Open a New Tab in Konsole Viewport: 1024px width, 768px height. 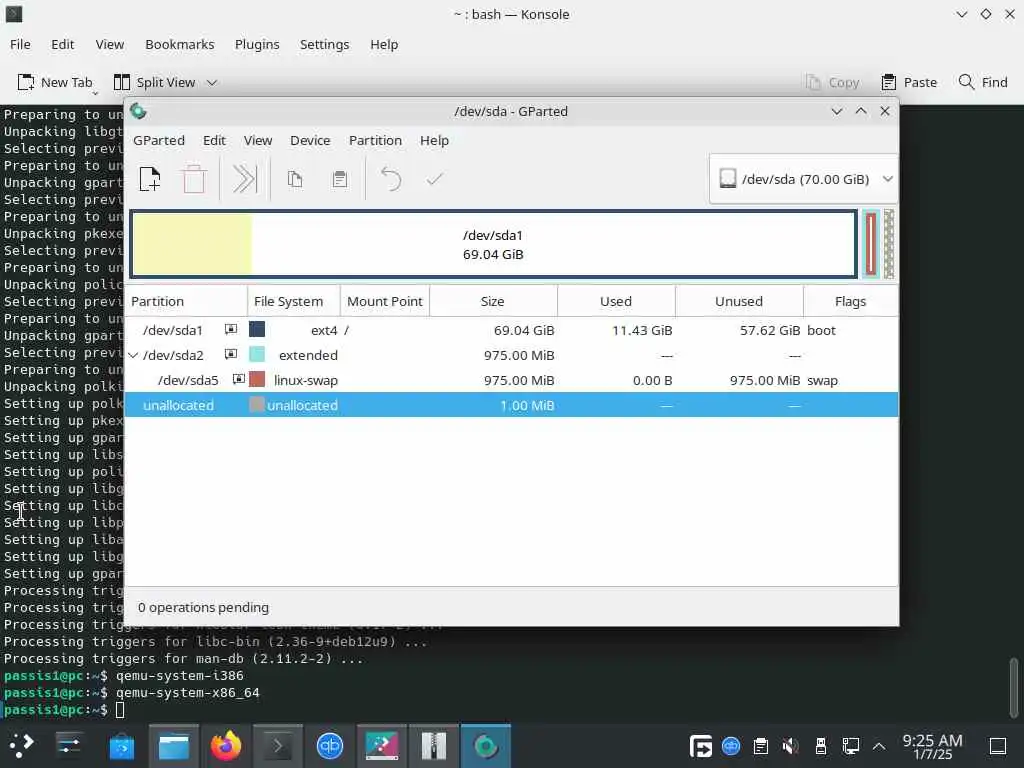pyautogui.click(x=55, y=82)
